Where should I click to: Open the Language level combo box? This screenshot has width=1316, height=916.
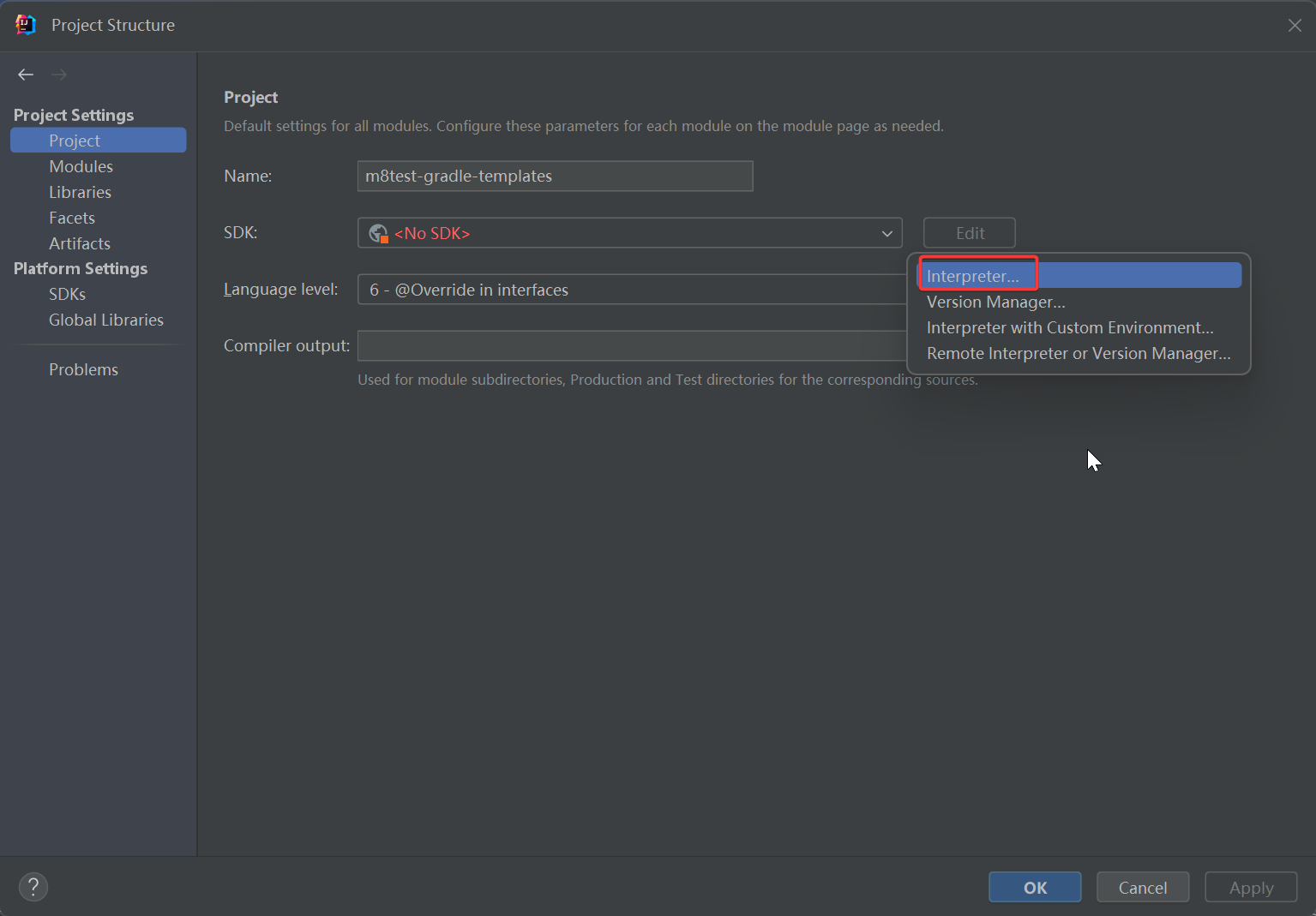pos(631,290)
